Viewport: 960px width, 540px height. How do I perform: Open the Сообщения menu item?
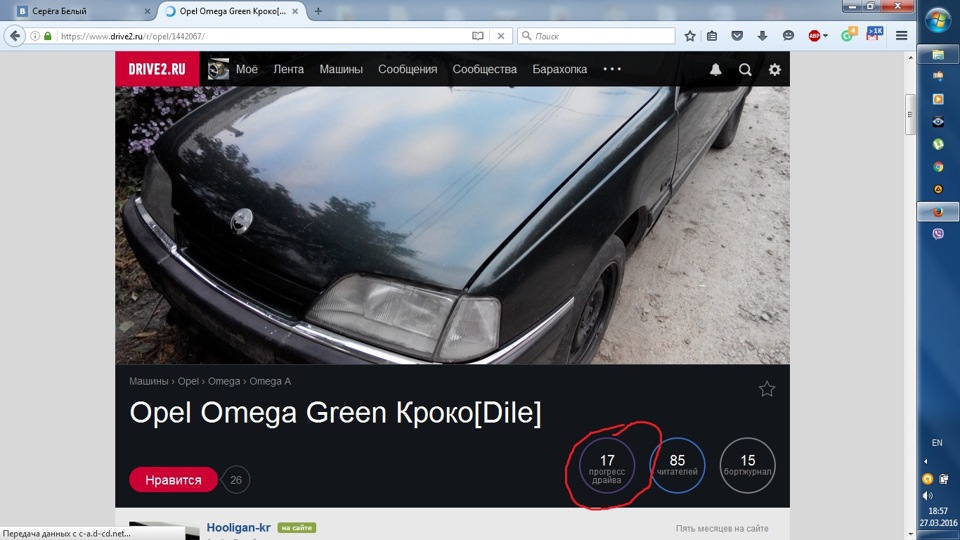click(x=407, y=69)
